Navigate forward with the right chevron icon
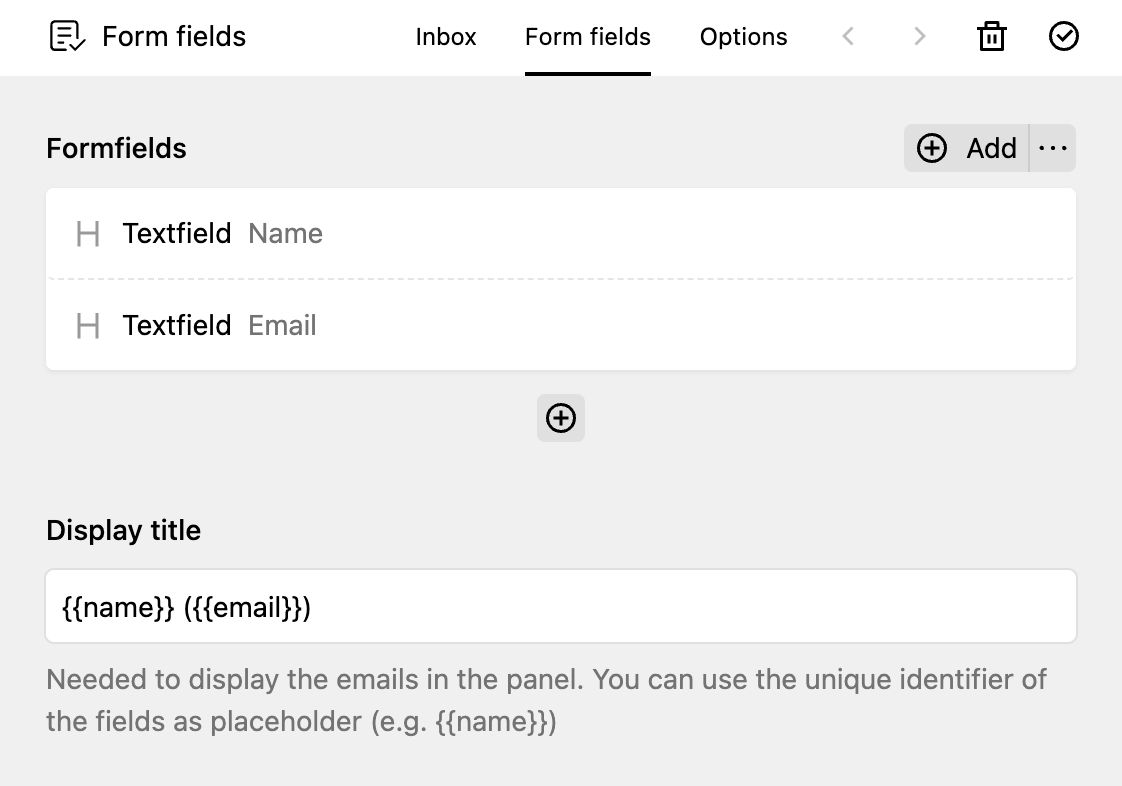1122x786 pixels. click(x=919, y=36)
